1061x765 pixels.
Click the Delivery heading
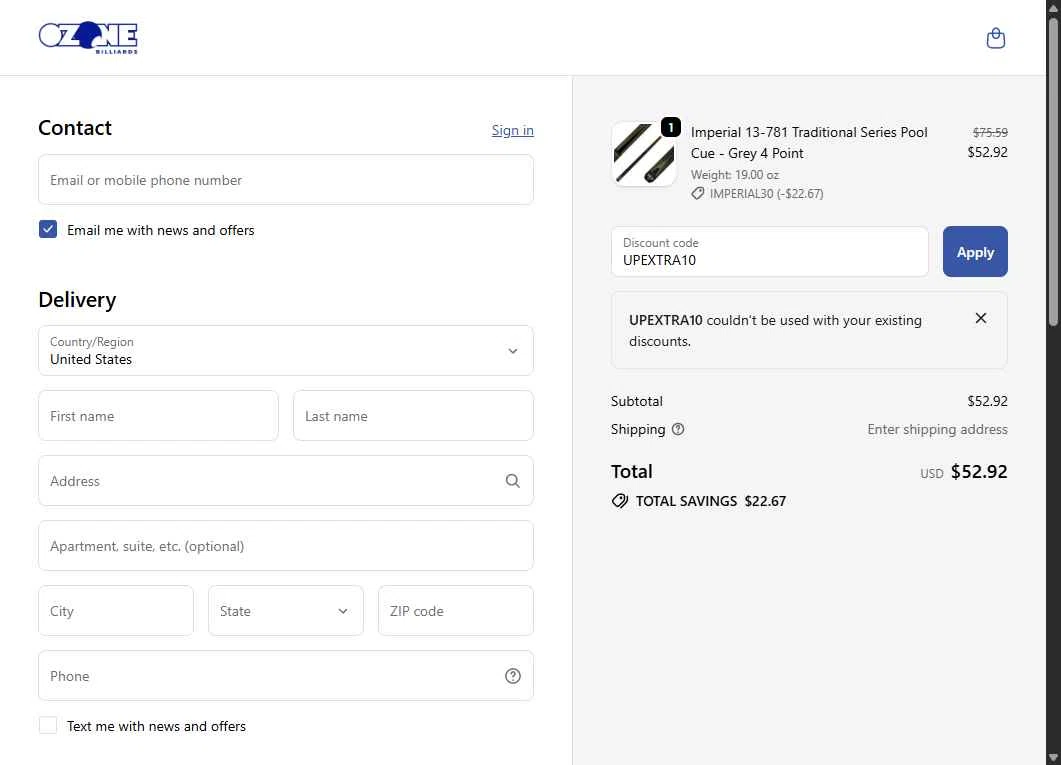(77, 300)
